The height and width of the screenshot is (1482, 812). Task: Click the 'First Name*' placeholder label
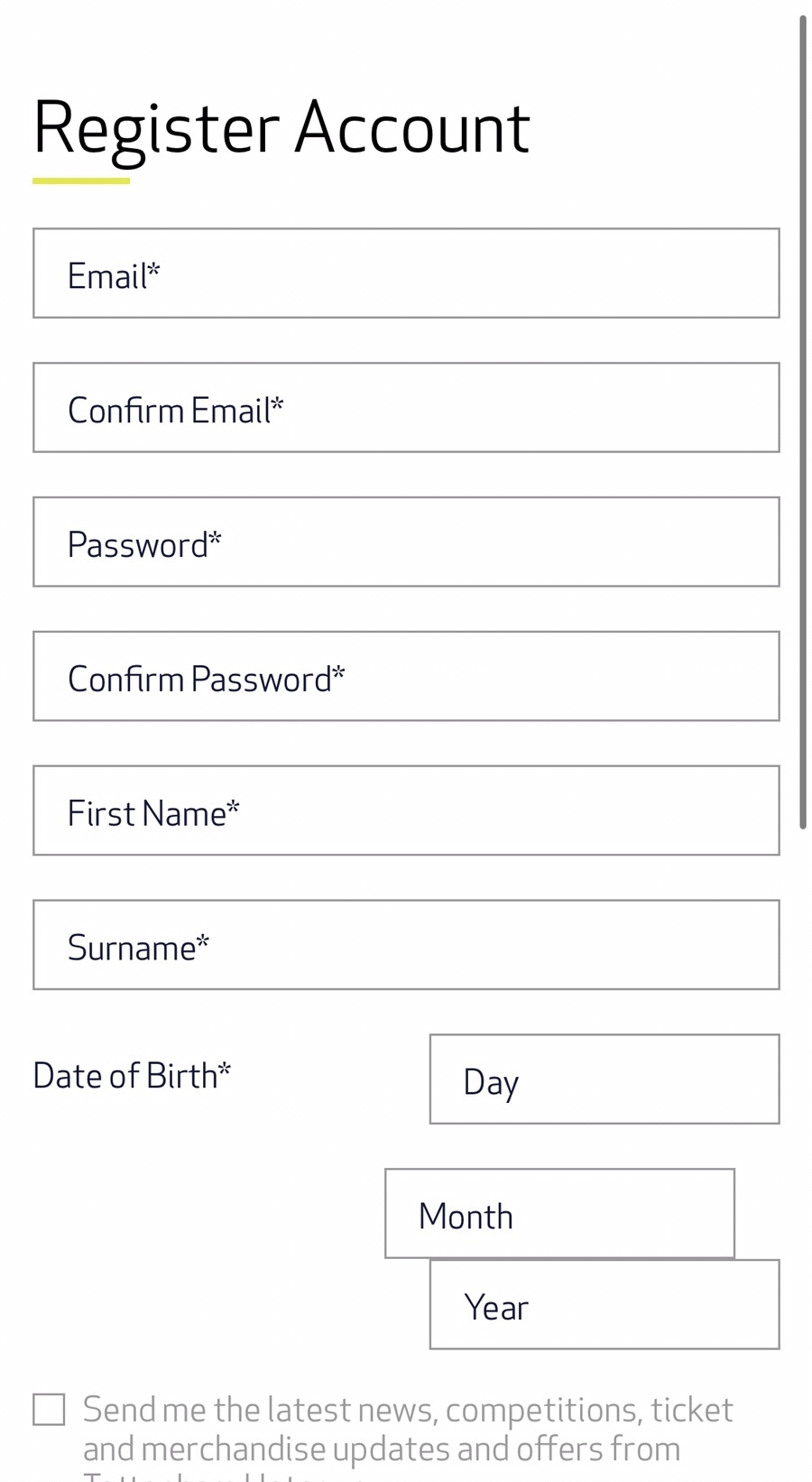click(x=153, y=814)
